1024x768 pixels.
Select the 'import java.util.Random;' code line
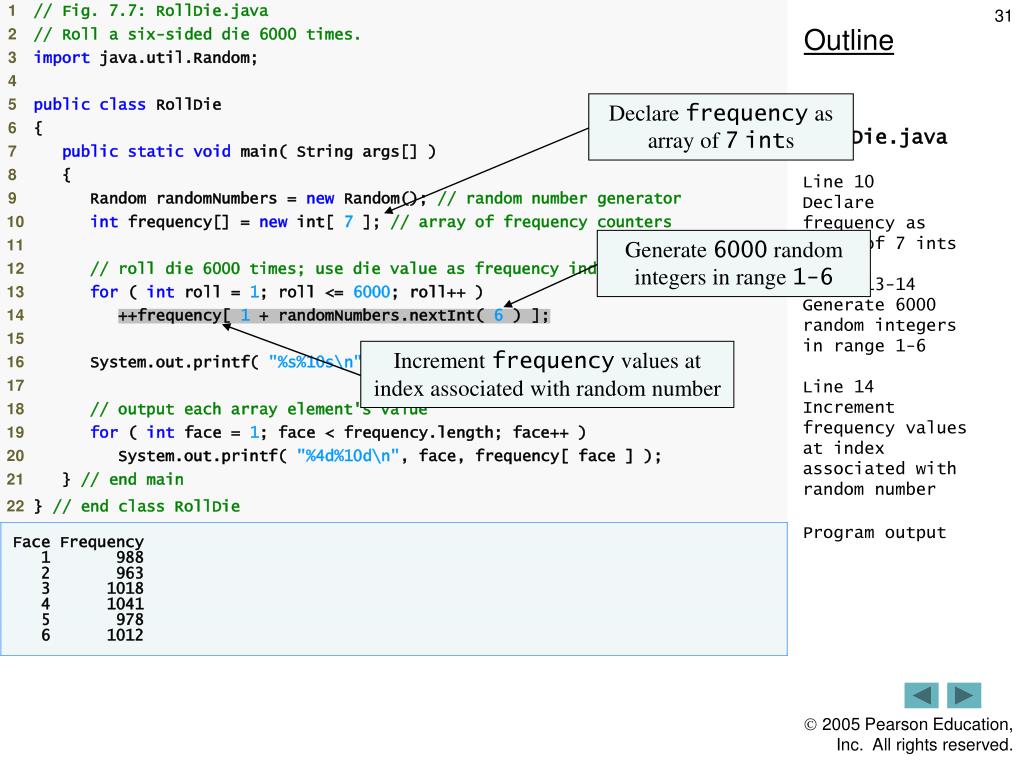[146, 57]
